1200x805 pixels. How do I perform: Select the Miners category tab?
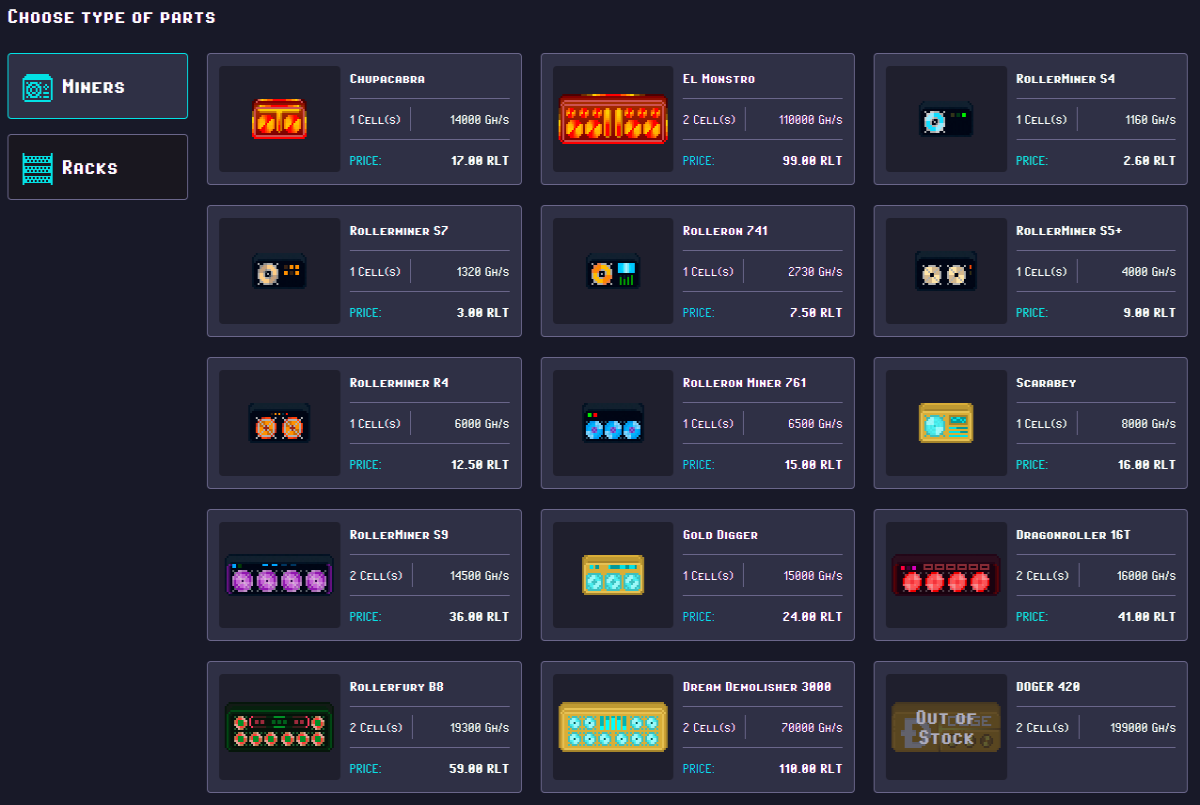pos(97,86)
